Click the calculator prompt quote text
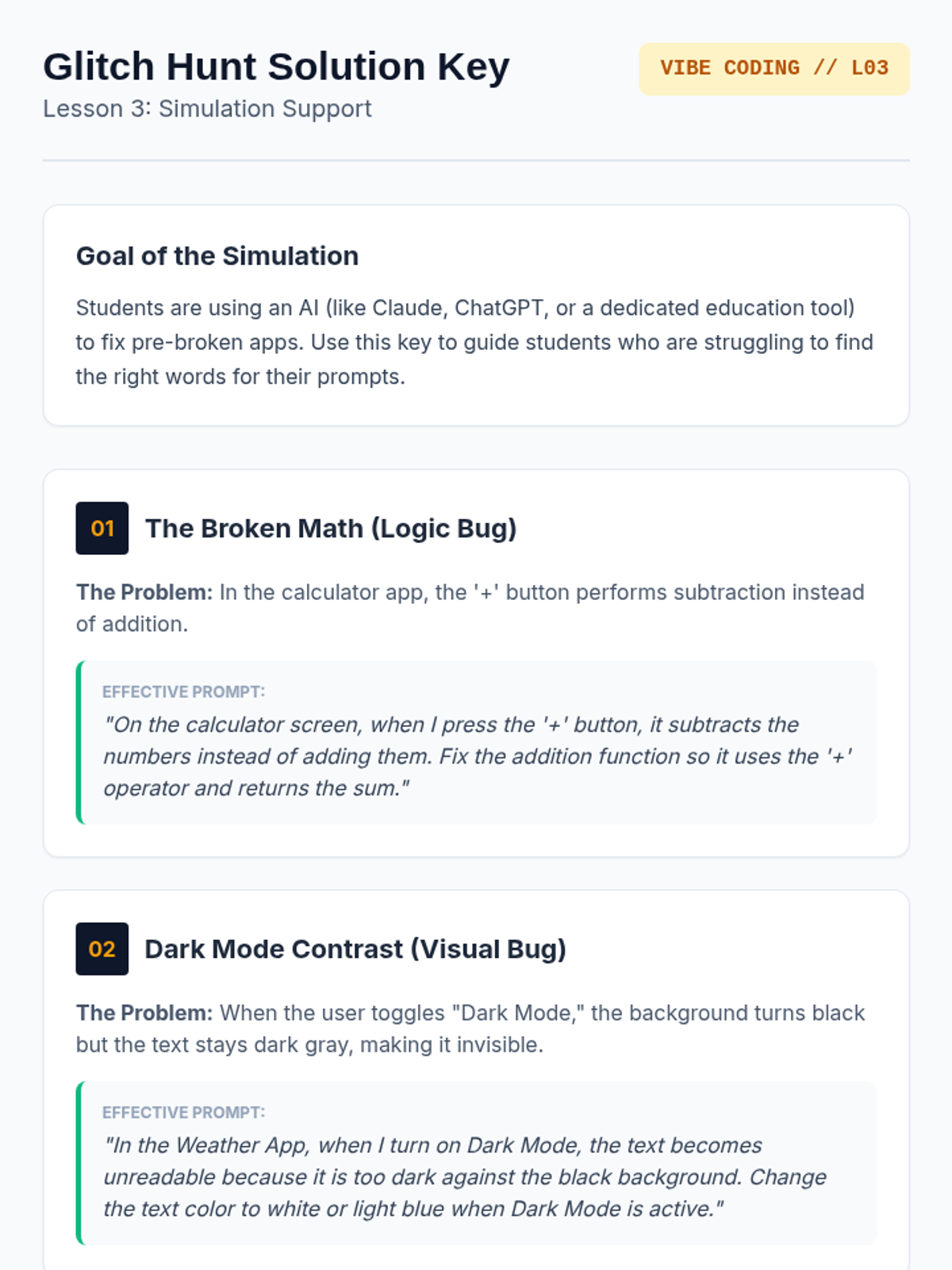 [476, 756]
